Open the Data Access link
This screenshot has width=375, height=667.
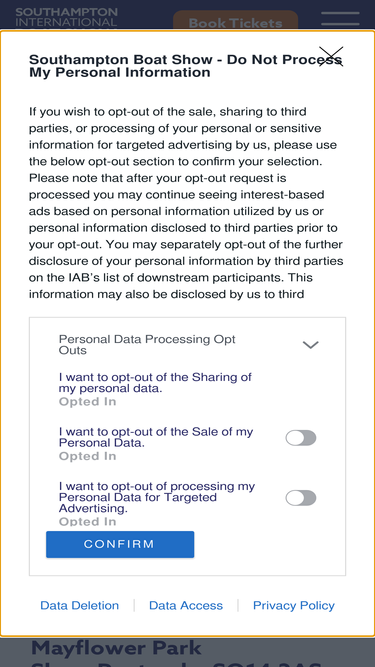coord(186,605)
